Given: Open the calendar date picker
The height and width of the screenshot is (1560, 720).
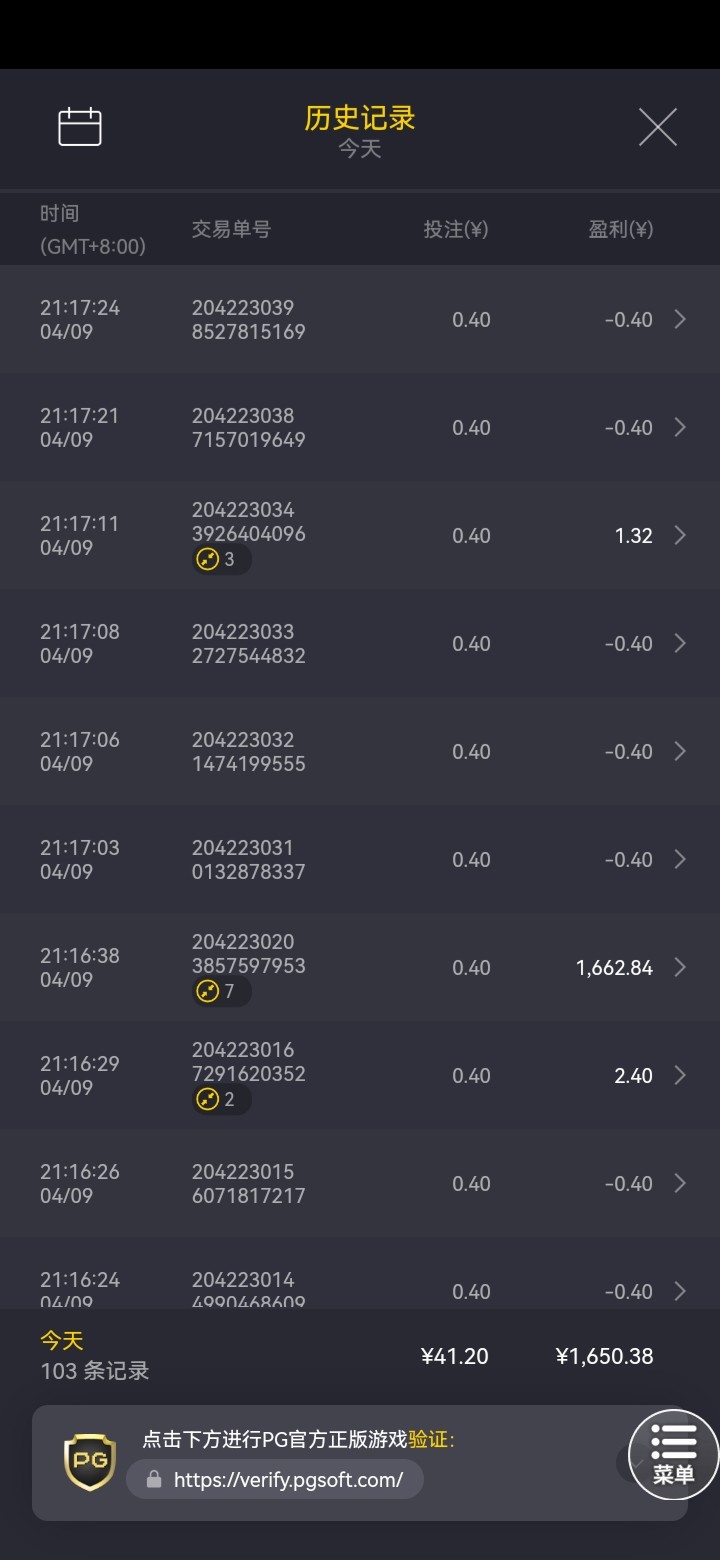Looking at the screenshot, I should coord(80,127).
